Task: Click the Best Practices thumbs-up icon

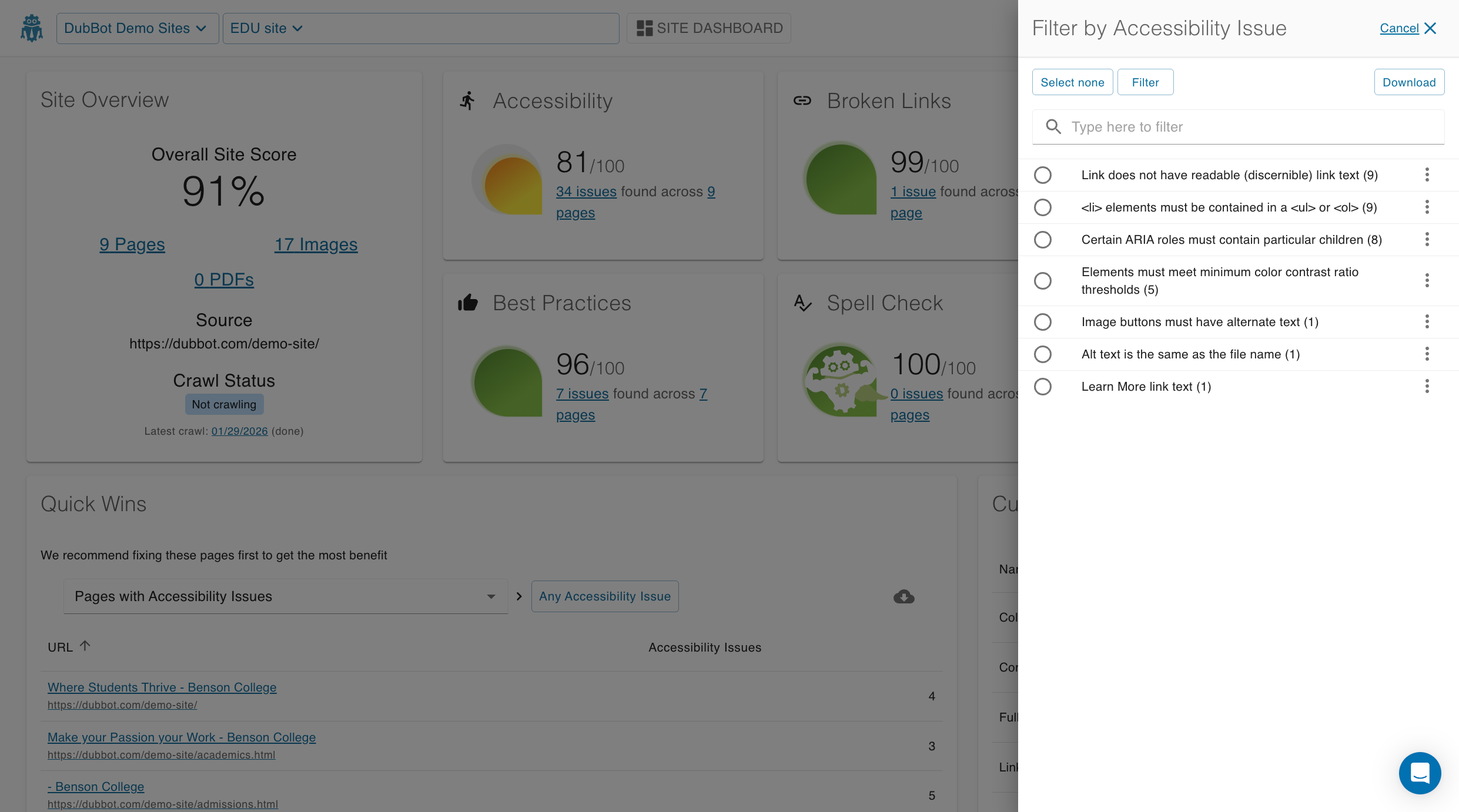Action: (468, 303)
